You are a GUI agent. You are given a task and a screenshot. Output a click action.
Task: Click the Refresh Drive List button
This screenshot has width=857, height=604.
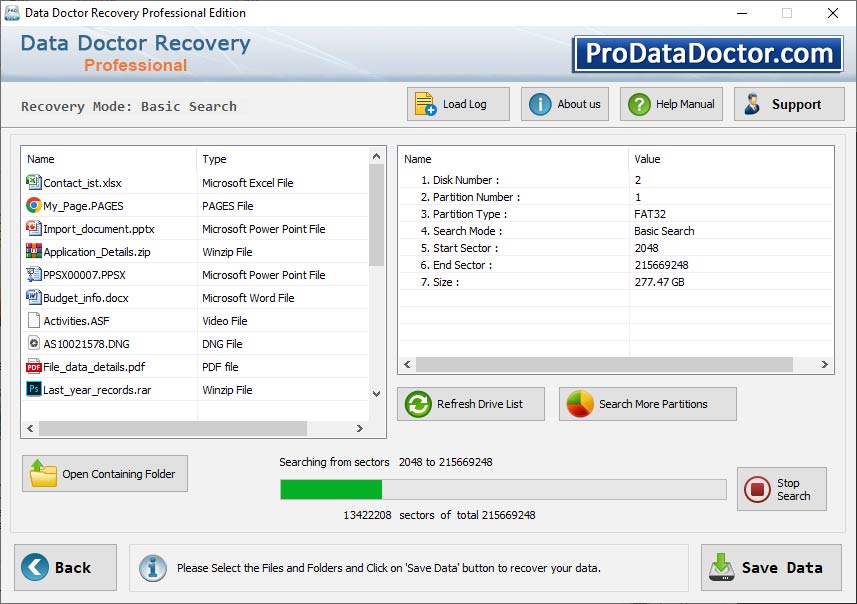[x=470, y=404]
